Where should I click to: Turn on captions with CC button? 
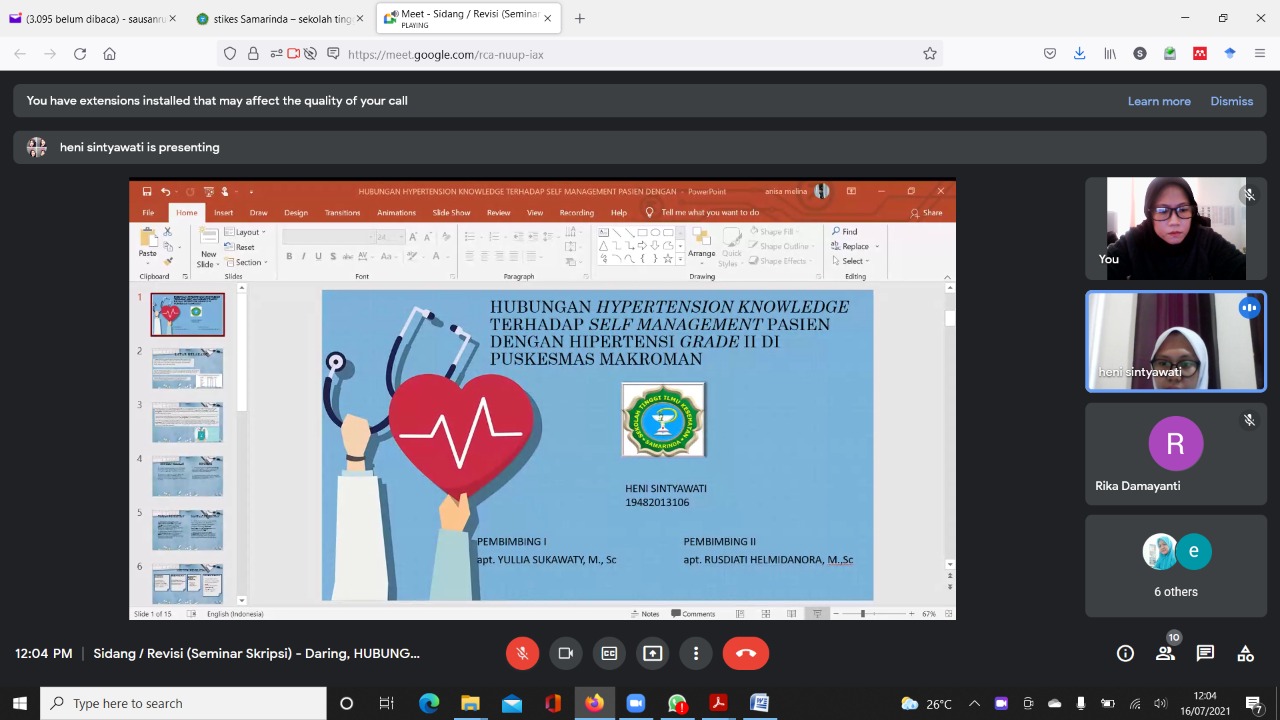(x=609, y=653)
